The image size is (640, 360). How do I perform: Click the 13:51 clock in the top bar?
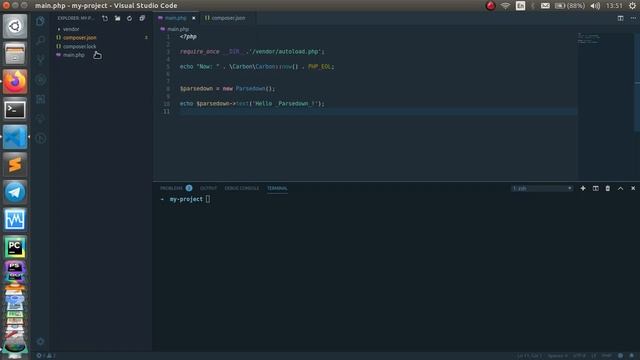614,6
